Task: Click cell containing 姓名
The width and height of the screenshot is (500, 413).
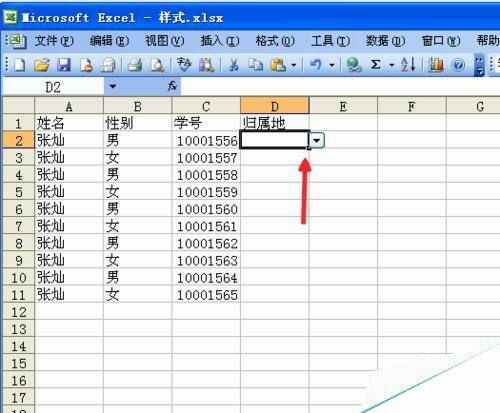Action: coord(69,123)
